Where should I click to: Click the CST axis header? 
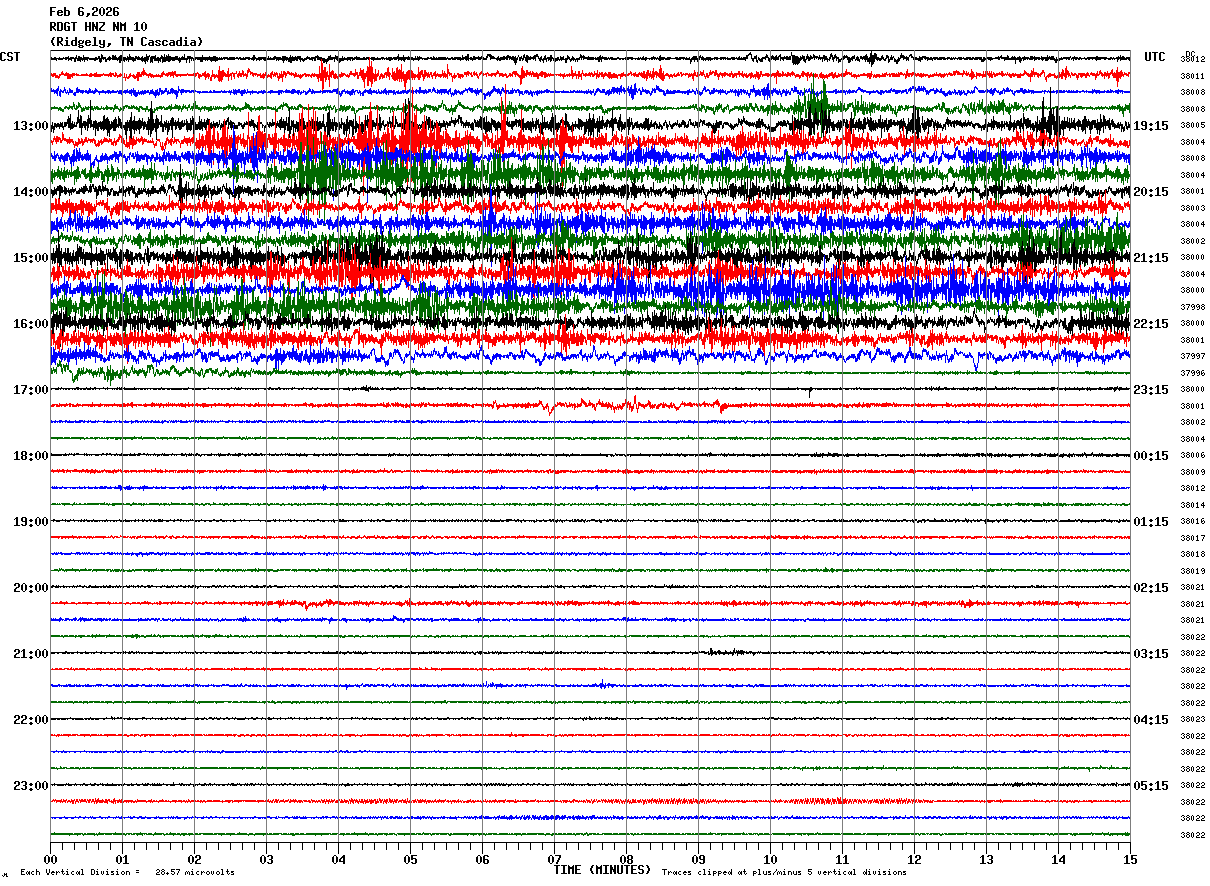pos(10,57)
